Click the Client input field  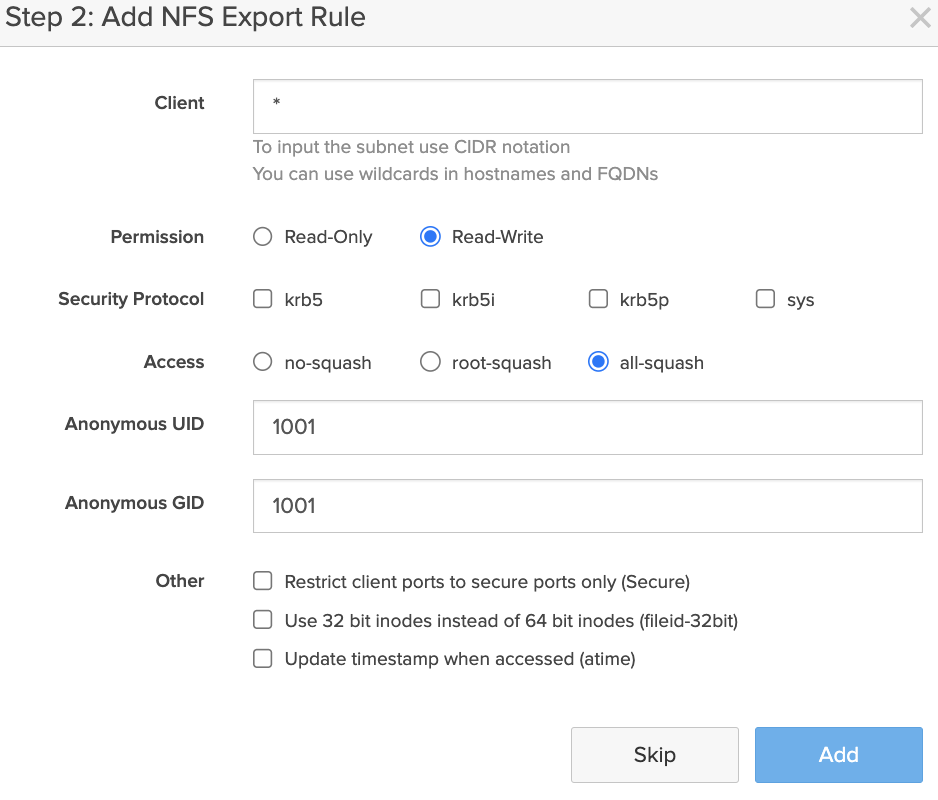tap(587, 107)
